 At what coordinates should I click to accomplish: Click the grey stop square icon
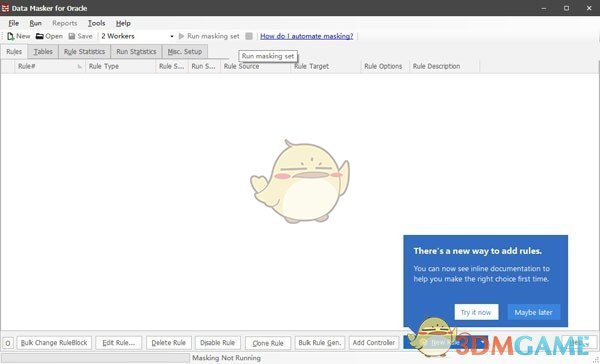(249, 36)
